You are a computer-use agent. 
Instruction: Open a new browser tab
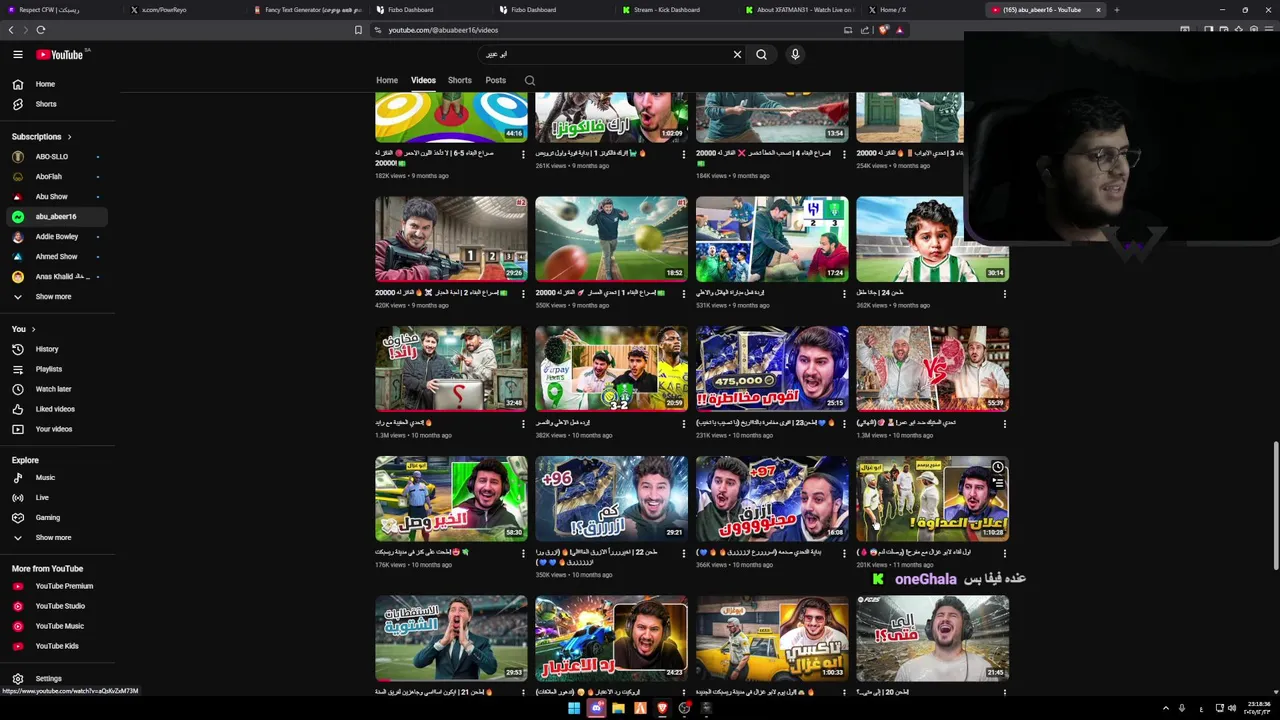pyautogui.click(x=1116, y=10)
